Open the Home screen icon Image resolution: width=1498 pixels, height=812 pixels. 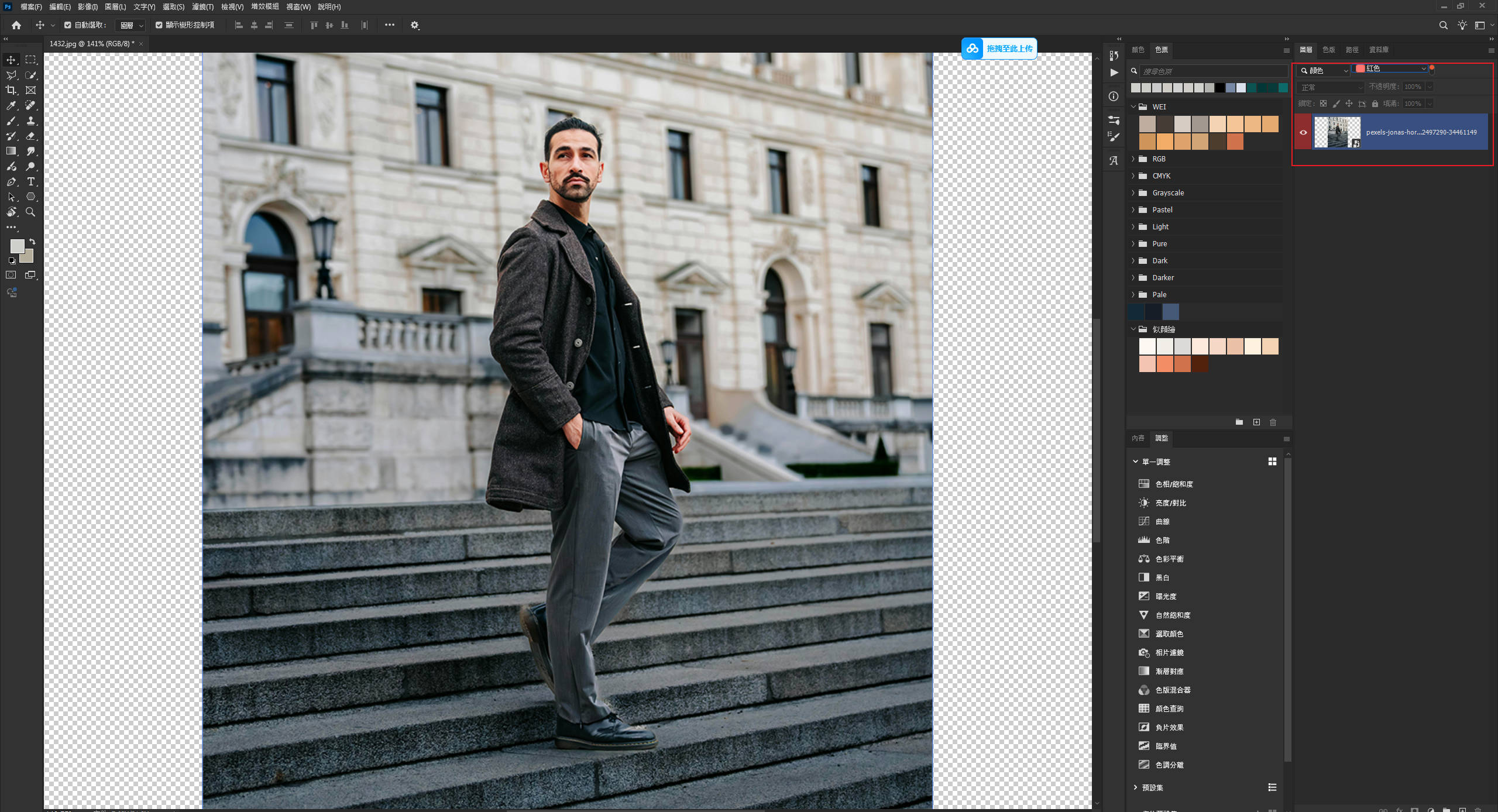16,25
